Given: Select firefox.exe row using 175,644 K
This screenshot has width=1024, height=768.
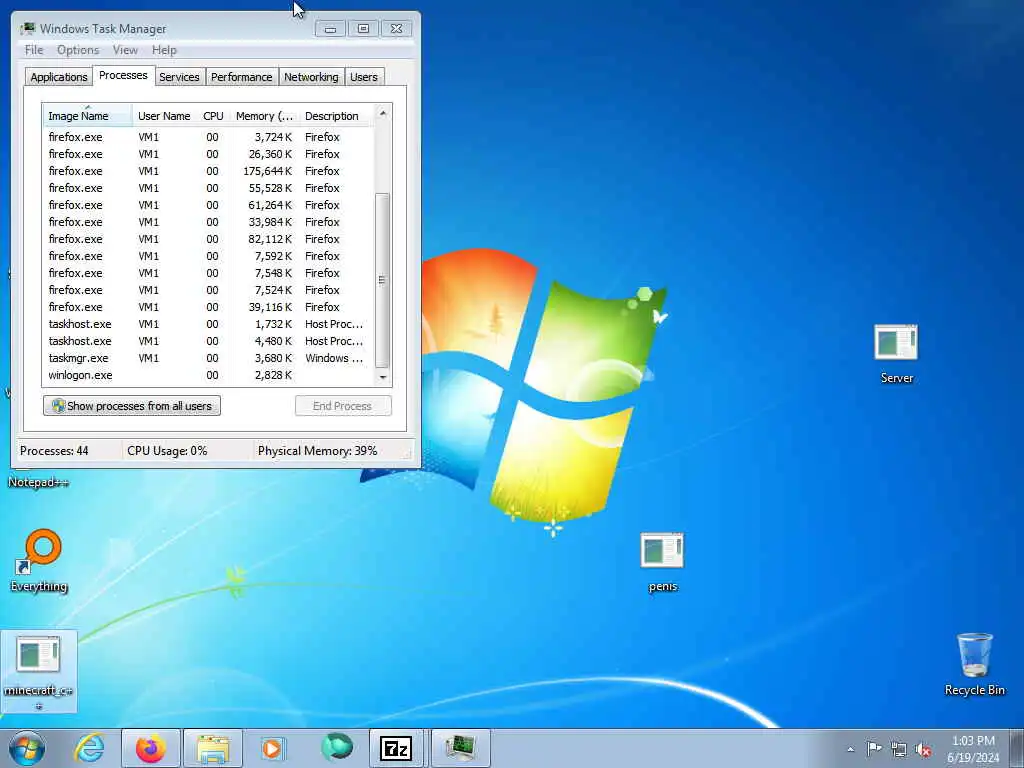Looking at the screenshot, I should click(209, 171).
